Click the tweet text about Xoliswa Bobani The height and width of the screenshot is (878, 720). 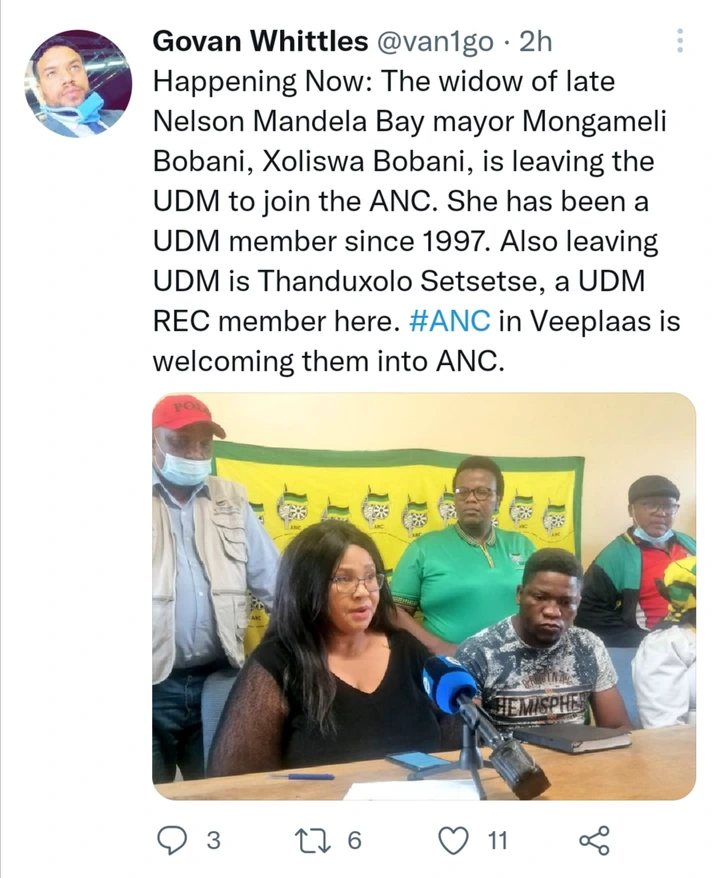[x=417, y=221]
